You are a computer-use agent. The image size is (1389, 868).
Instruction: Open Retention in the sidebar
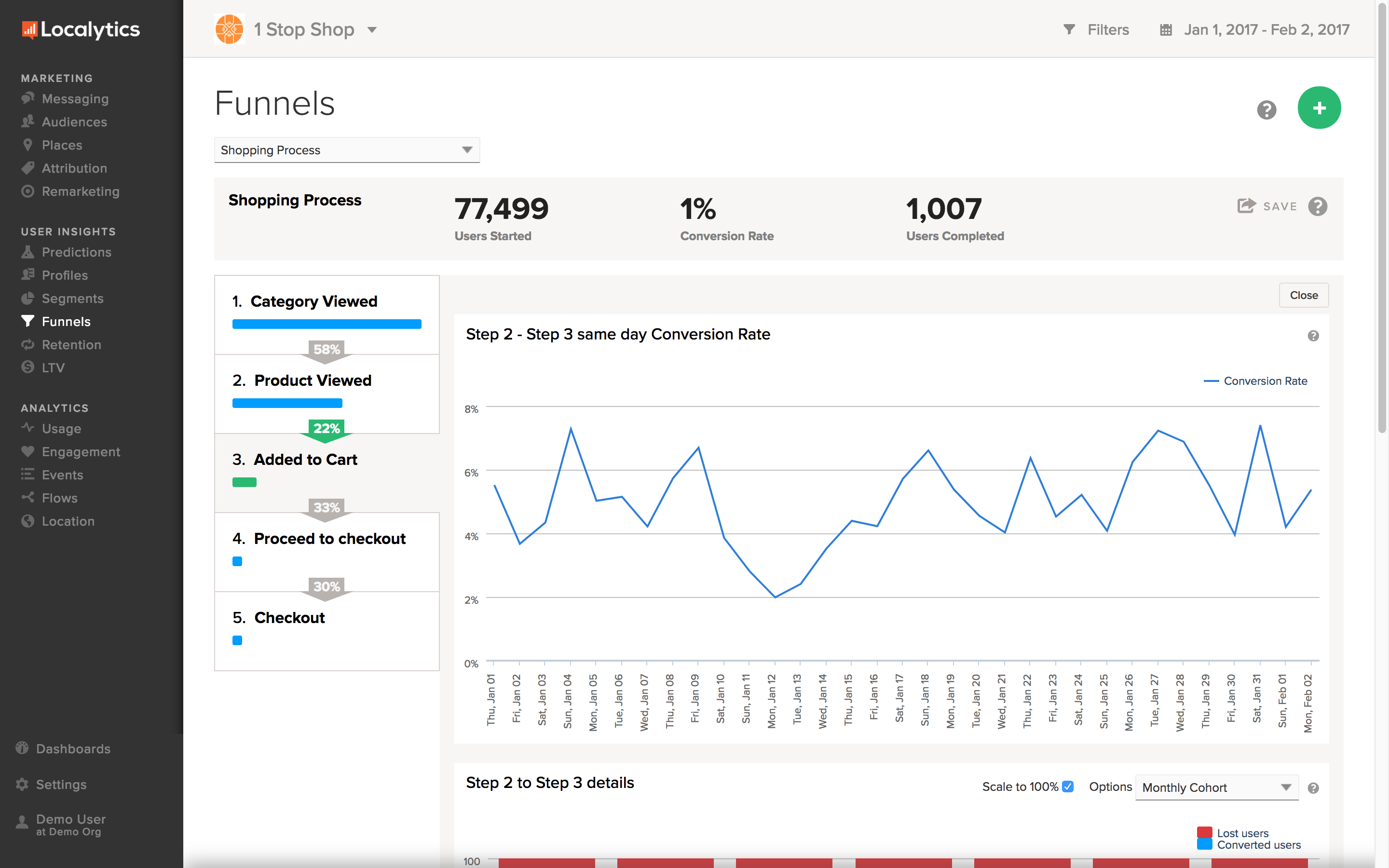click(x=71, y=344)
